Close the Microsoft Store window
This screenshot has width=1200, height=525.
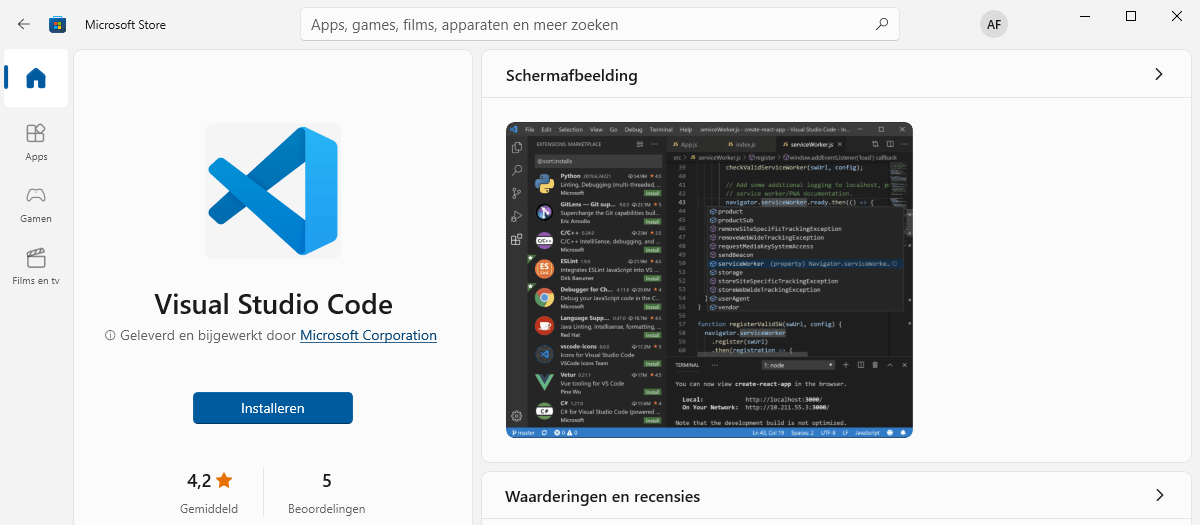point(1177,16)
